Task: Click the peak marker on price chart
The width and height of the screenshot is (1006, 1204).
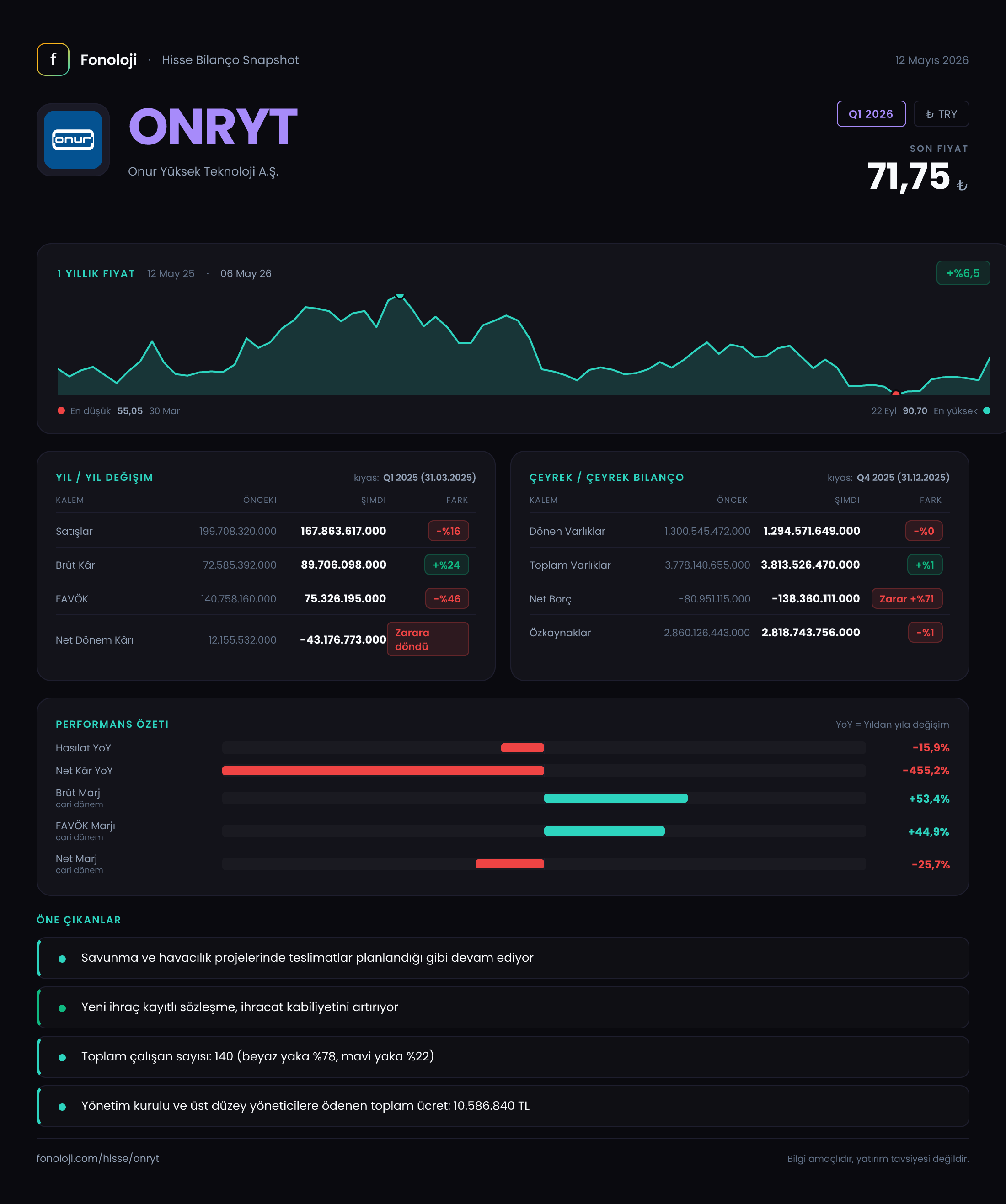Action: coord(400,295)
